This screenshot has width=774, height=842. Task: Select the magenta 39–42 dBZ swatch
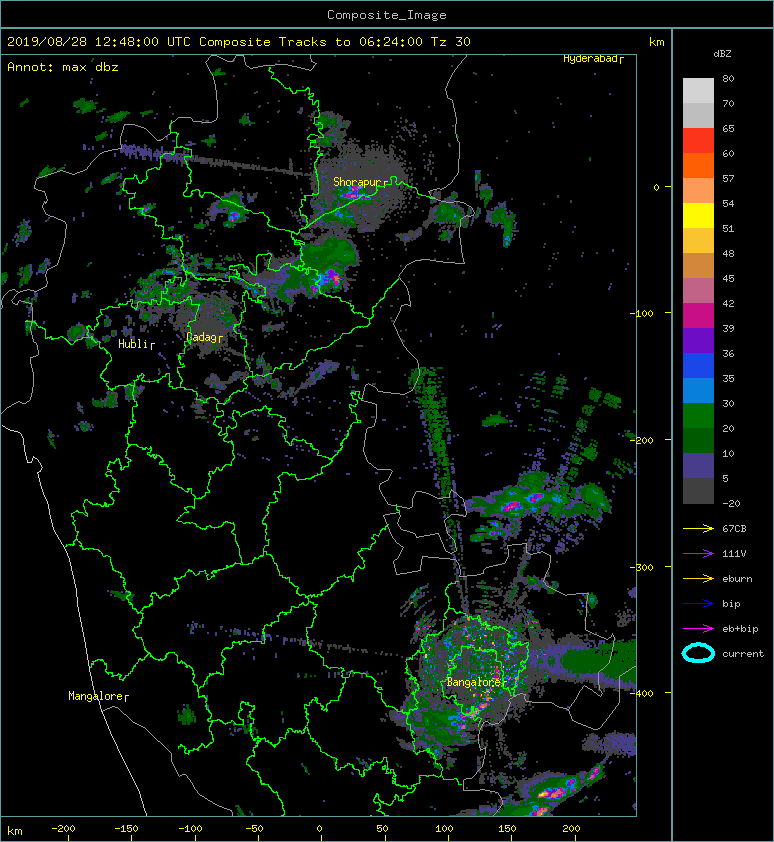tap(698, 316)
